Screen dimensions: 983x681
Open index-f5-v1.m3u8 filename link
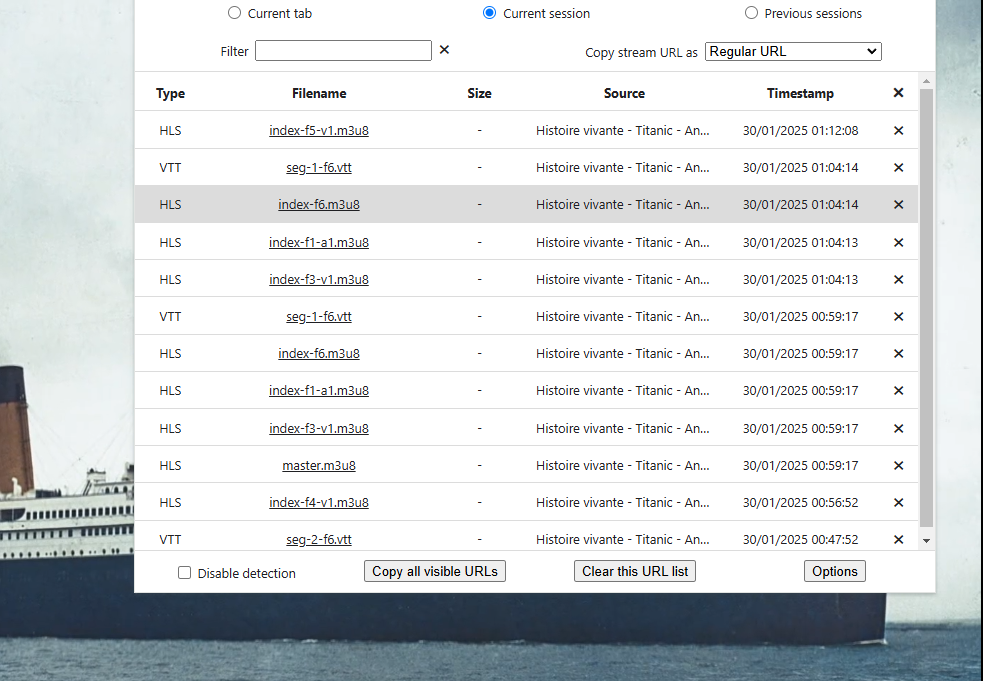tap(319, 130)
